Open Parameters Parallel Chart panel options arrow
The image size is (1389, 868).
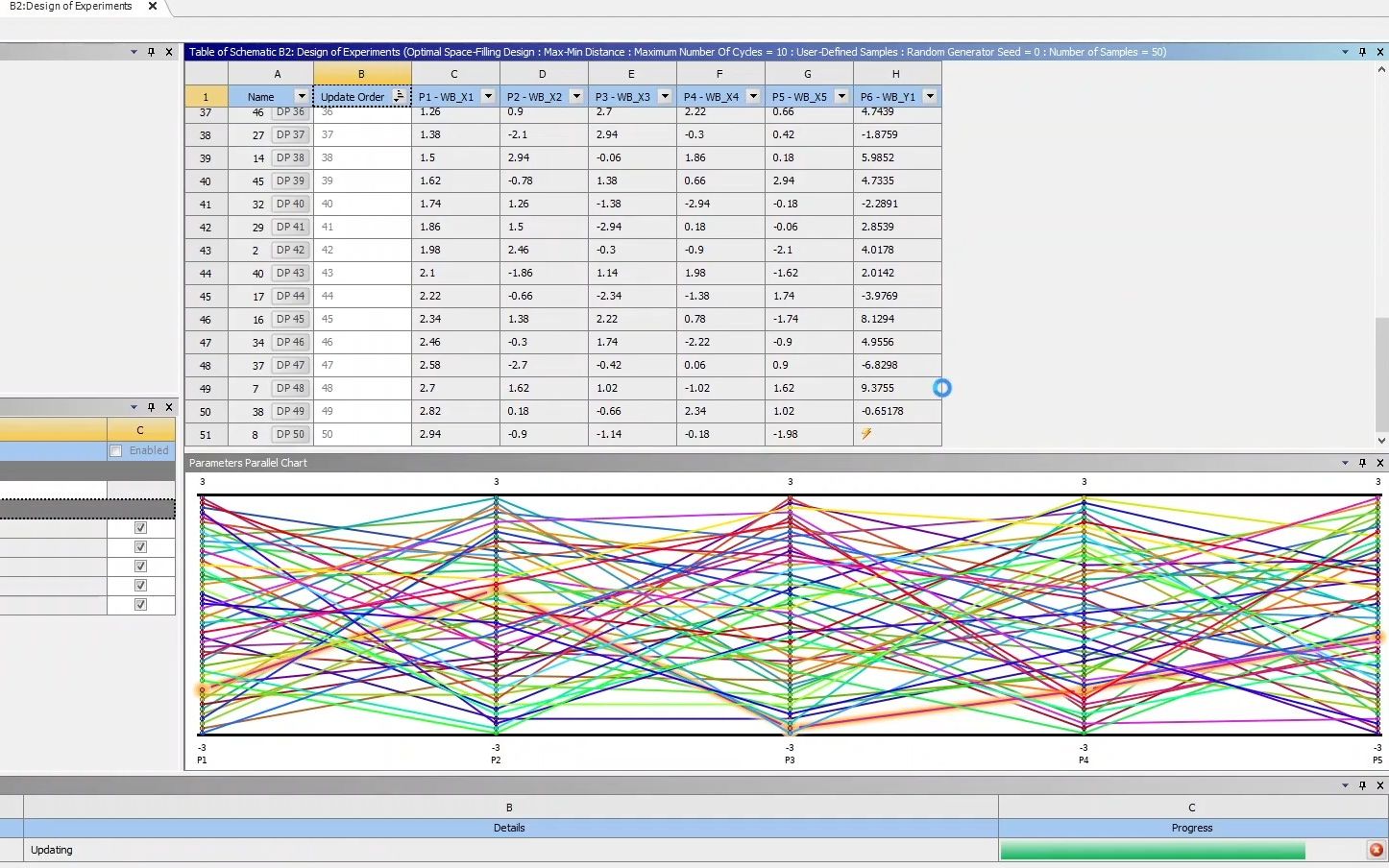1345,463
